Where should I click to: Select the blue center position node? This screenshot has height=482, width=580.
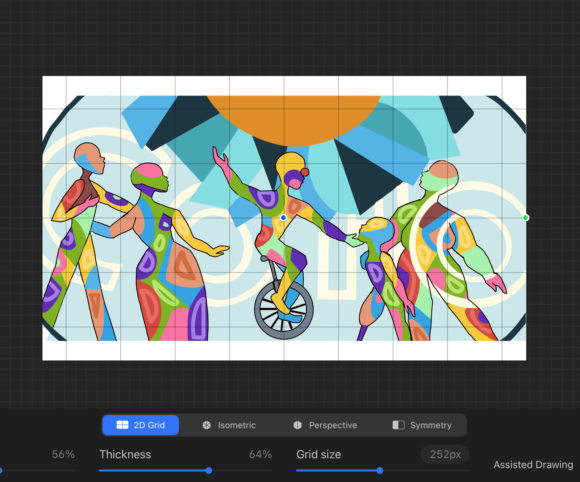point(283,218)
